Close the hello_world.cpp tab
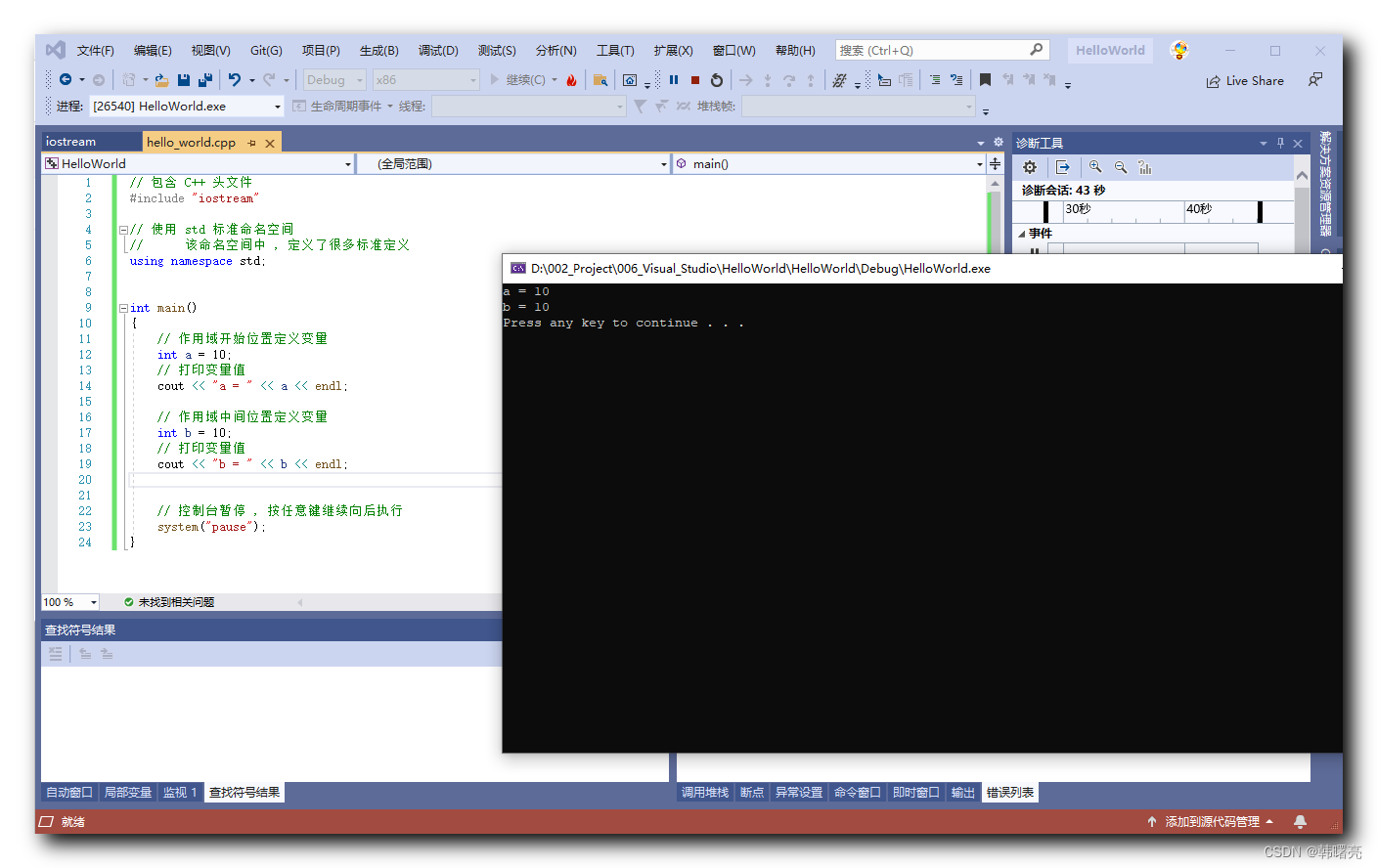 click(x=270, y=143)
